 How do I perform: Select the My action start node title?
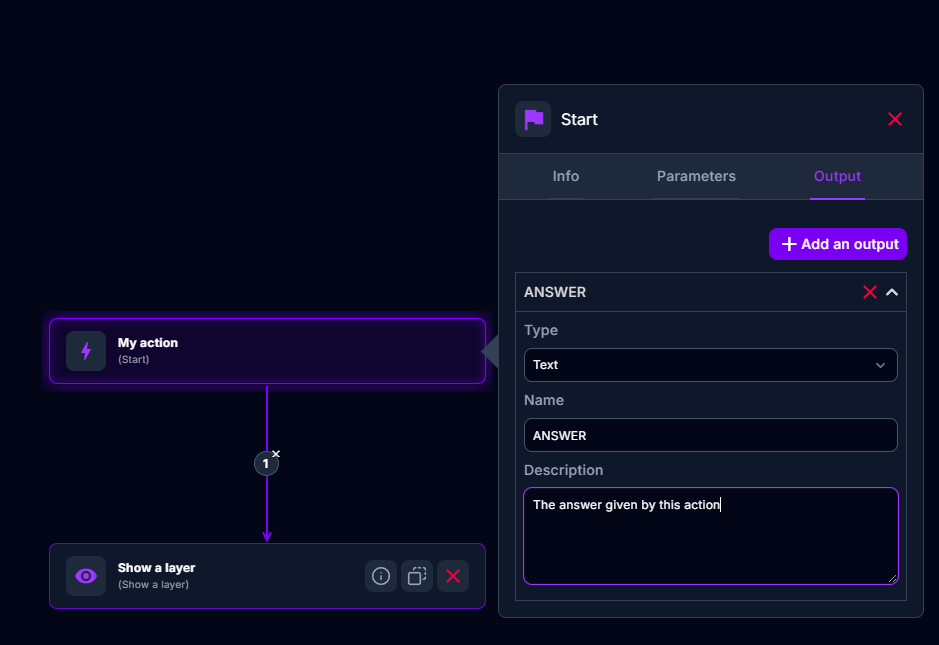click(148, 343)
